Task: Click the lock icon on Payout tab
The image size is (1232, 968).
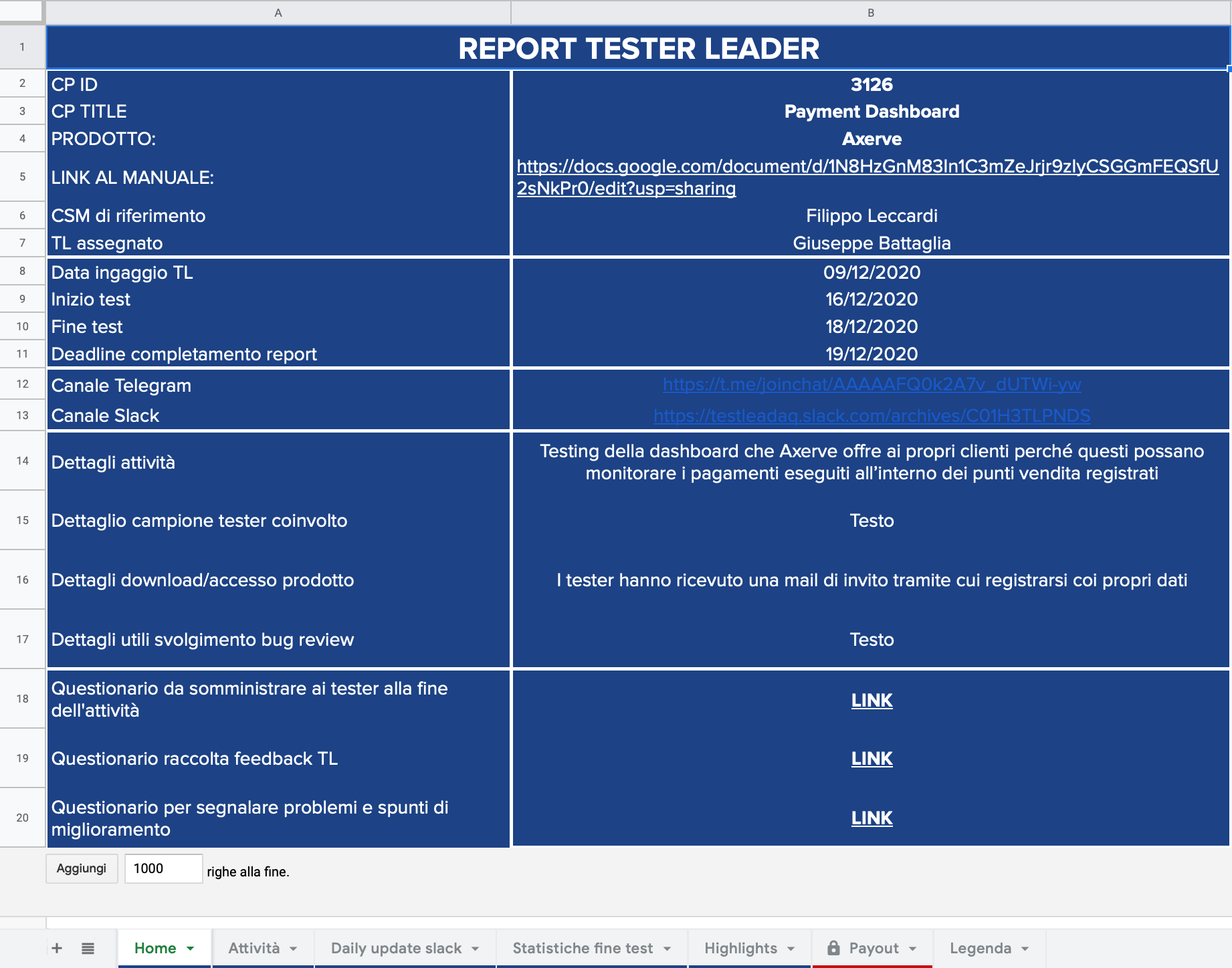Action: coord(833,947)
